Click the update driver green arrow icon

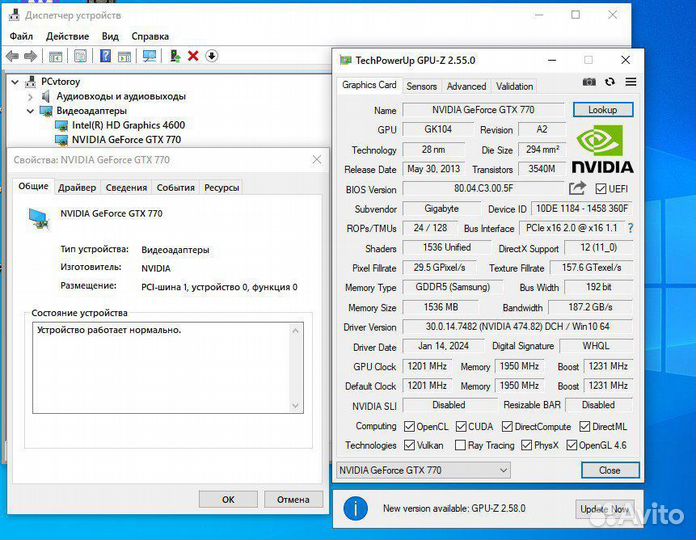175,56
